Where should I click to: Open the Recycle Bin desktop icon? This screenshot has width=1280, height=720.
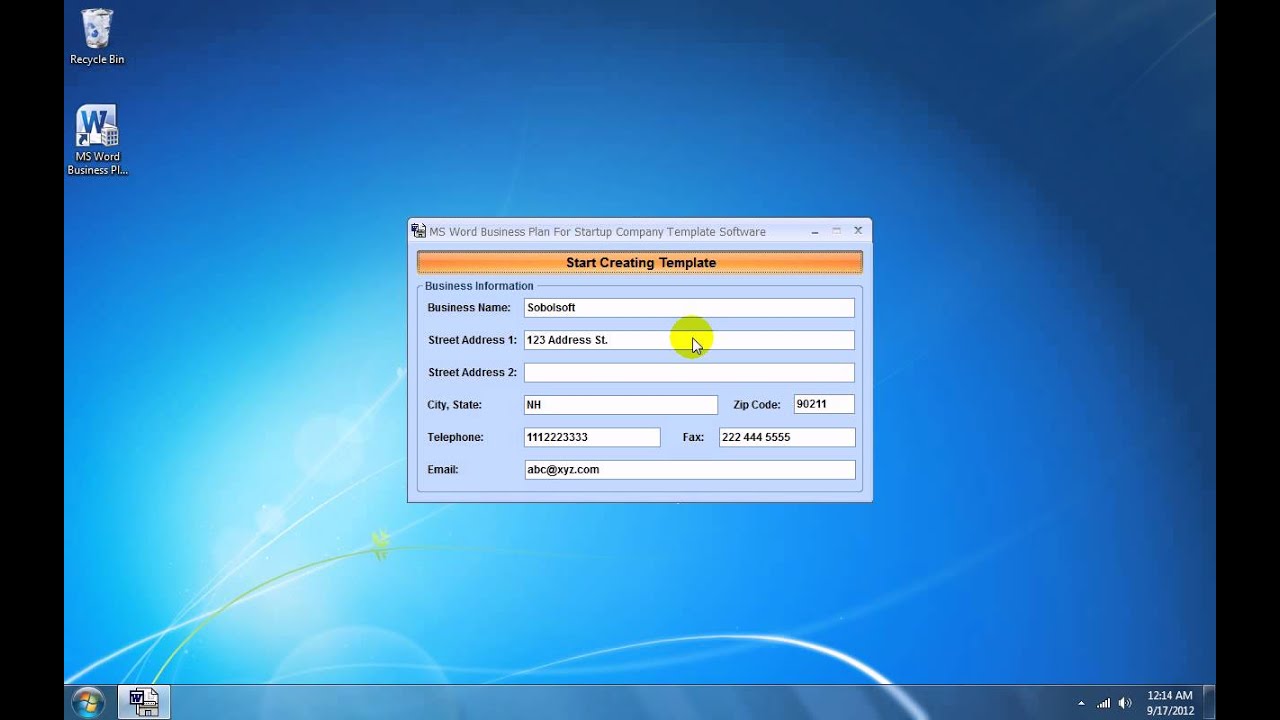(97, 37)
